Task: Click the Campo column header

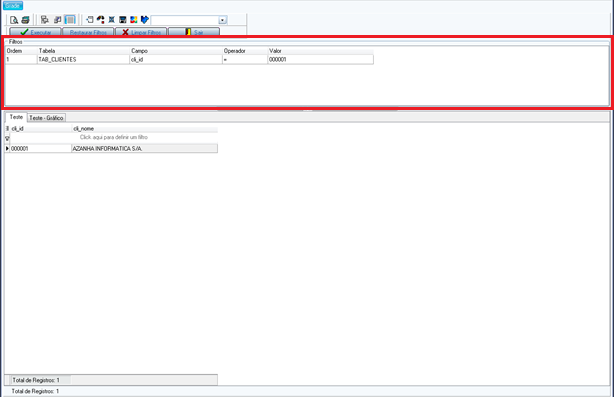Action: point(176,51)
